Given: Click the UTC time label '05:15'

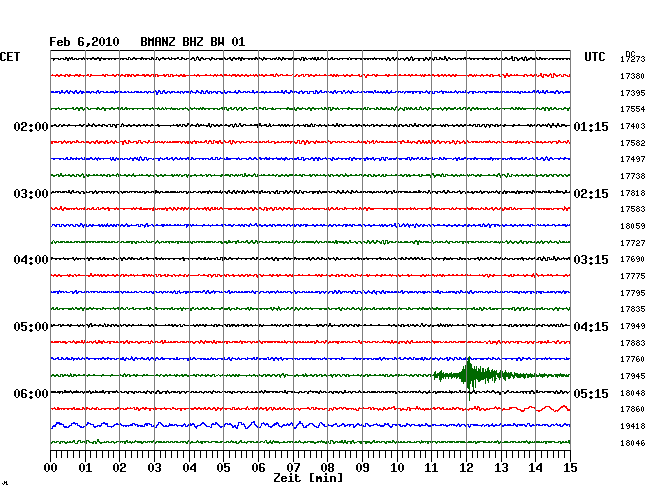Looking at the screenshot, I should [x=591, y=393].
